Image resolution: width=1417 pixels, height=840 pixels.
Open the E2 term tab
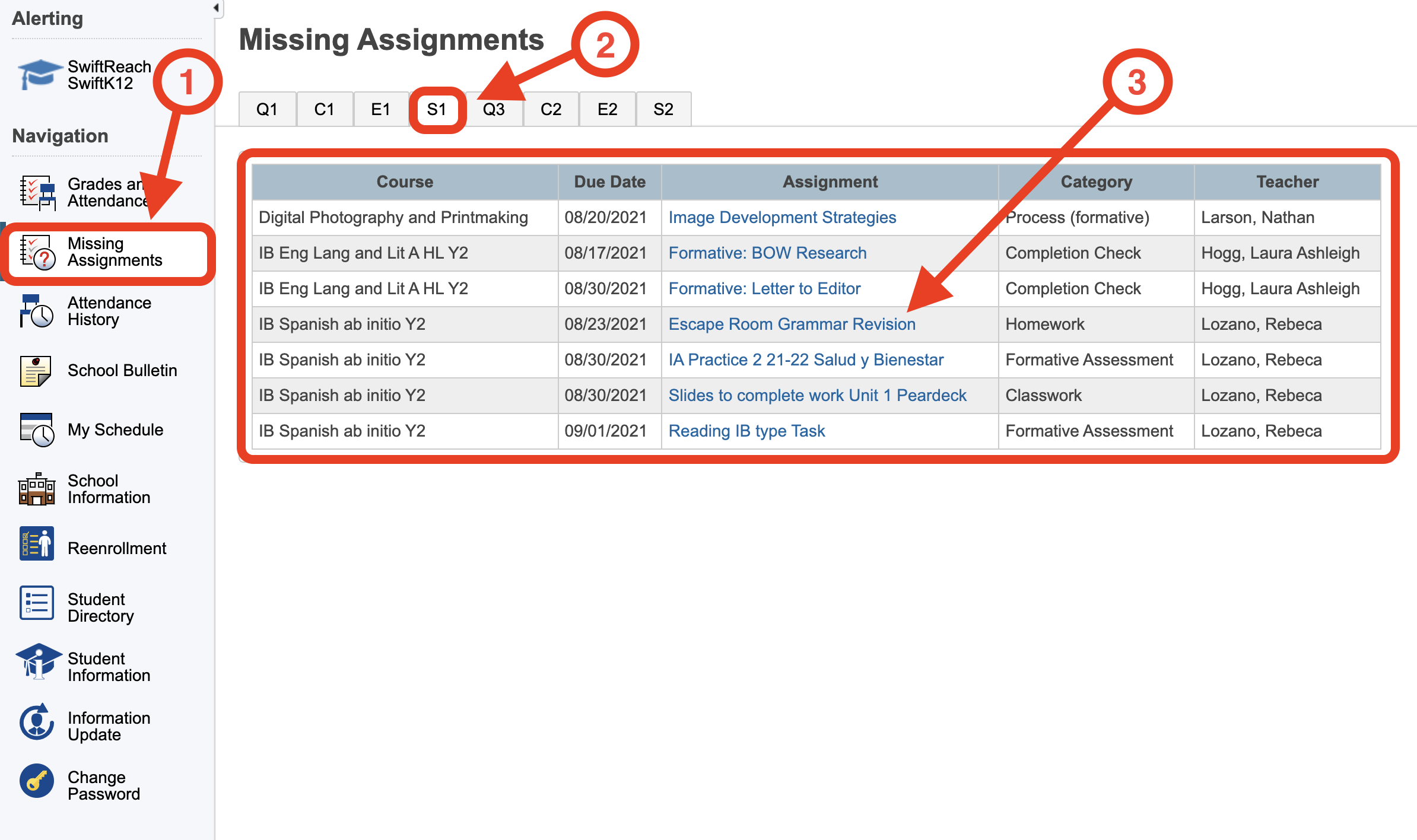[x=607, y=110]
